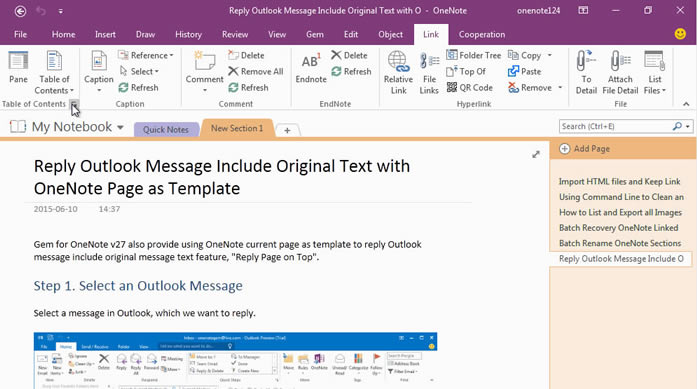This screenshot has width=697, height=389.
Task: Click Remove All comments
Action: click(256, 71)
